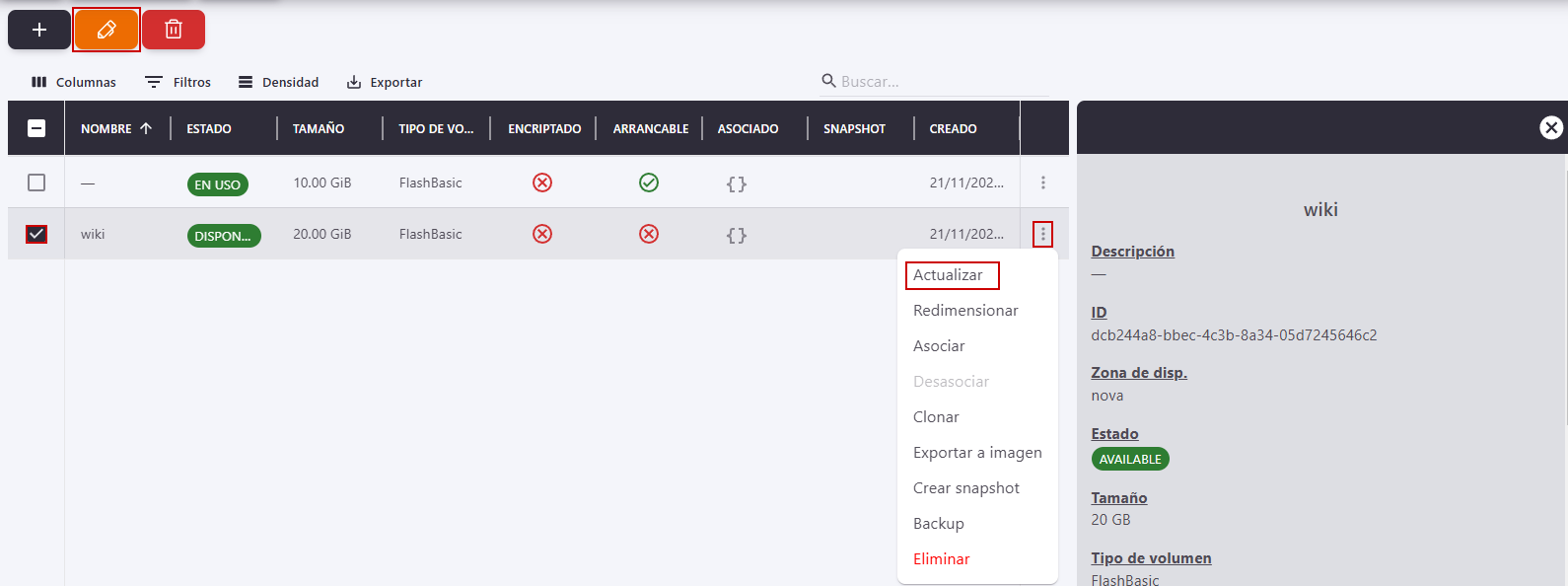The height and width of the screenshot is (586, 1568).
Task: Close the wiki details panel
Action: [1550, 127]
